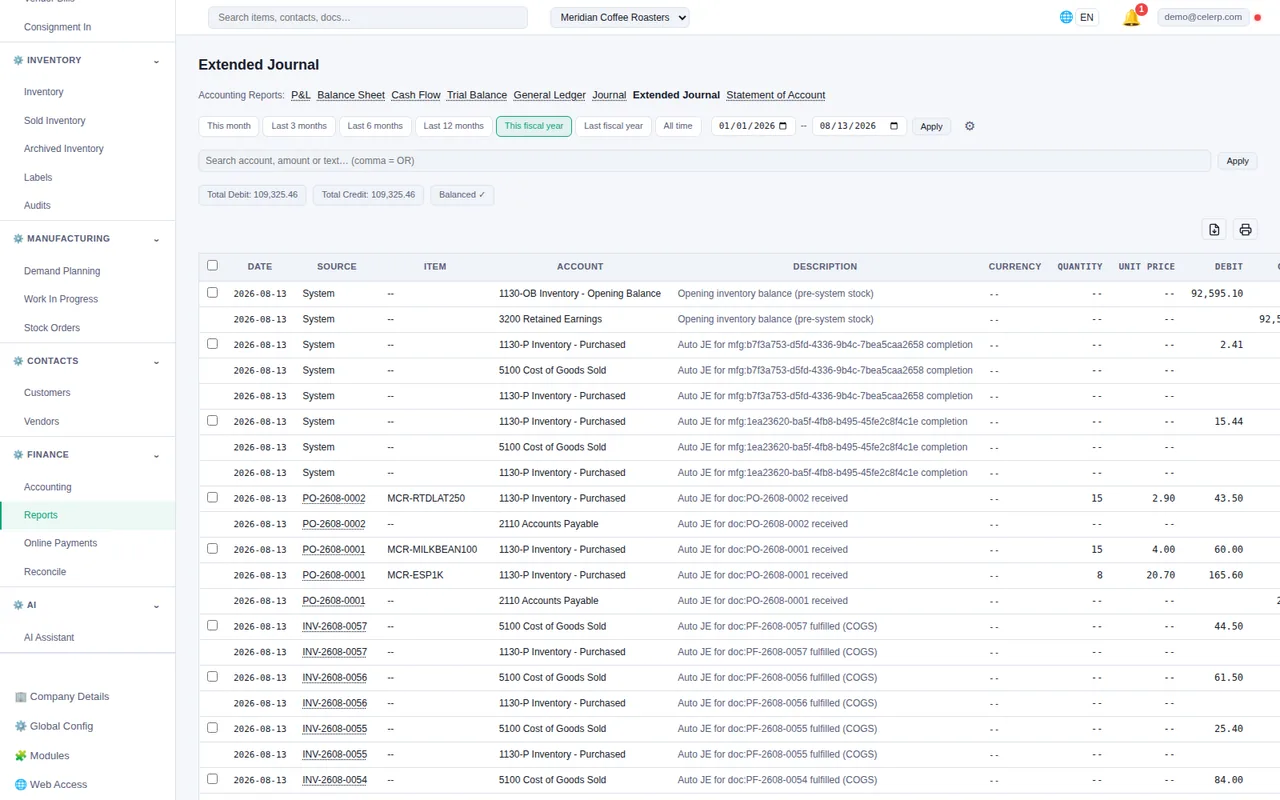Select the All time date filter
1280x800 pixels.
click(x=678, y=126)
